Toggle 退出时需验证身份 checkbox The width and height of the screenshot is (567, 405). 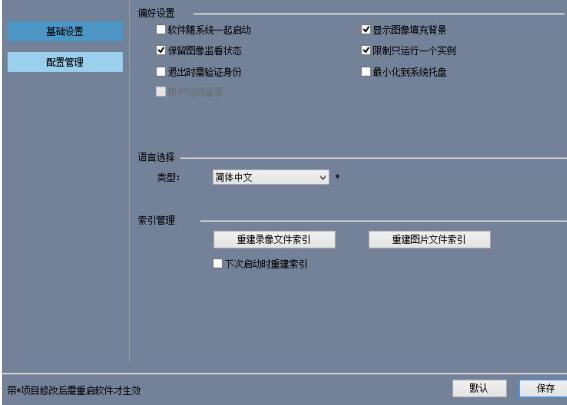pyautogui.click(x=161, y=71)
